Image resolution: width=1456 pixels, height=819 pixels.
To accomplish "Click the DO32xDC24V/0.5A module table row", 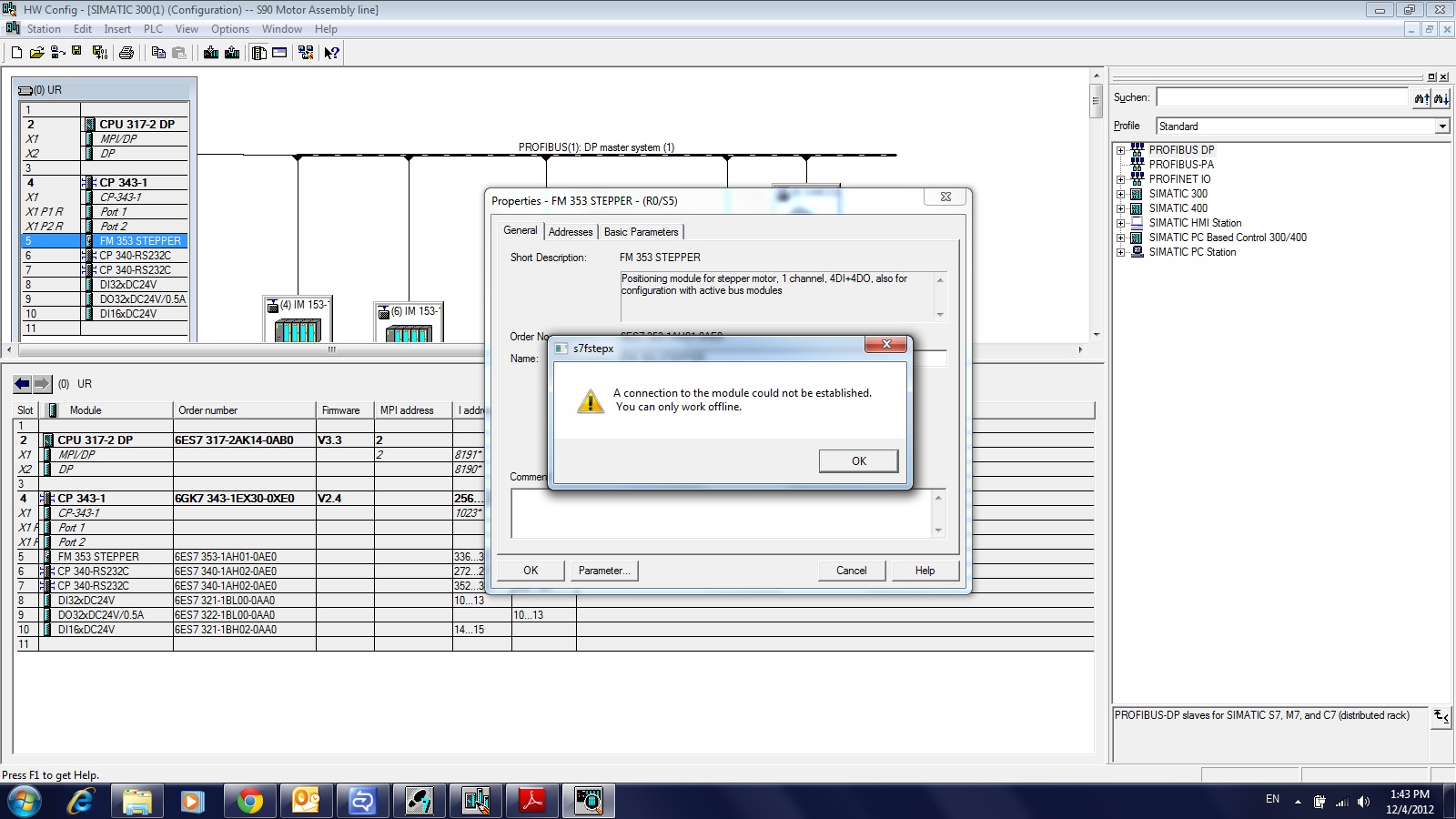I will [553, 615].
